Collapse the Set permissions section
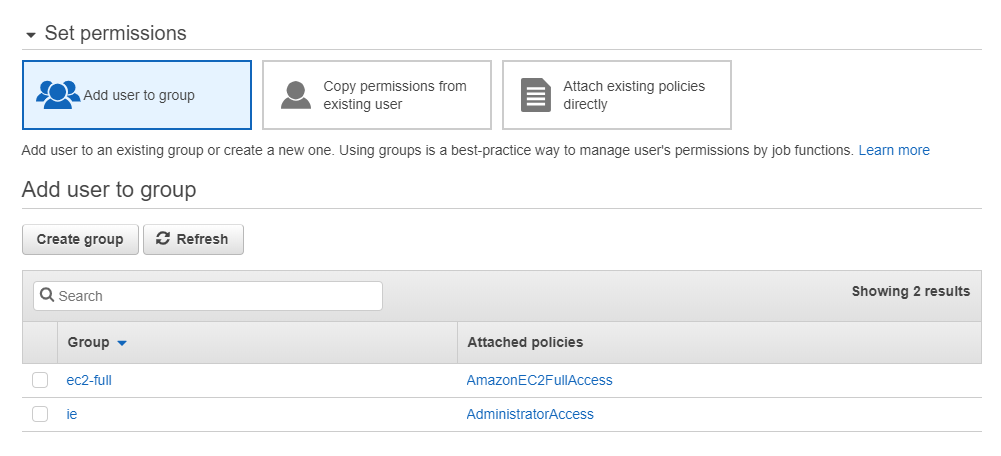The image size is (1001, 456). point(31,35)
